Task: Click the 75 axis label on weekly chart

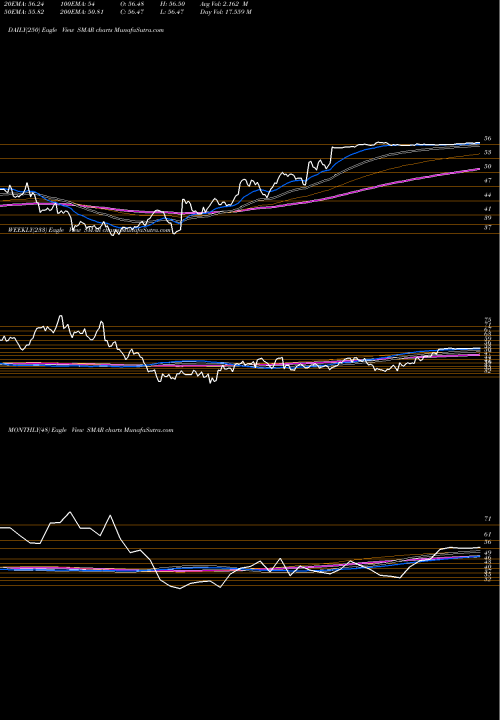Action: coord(488,320)
